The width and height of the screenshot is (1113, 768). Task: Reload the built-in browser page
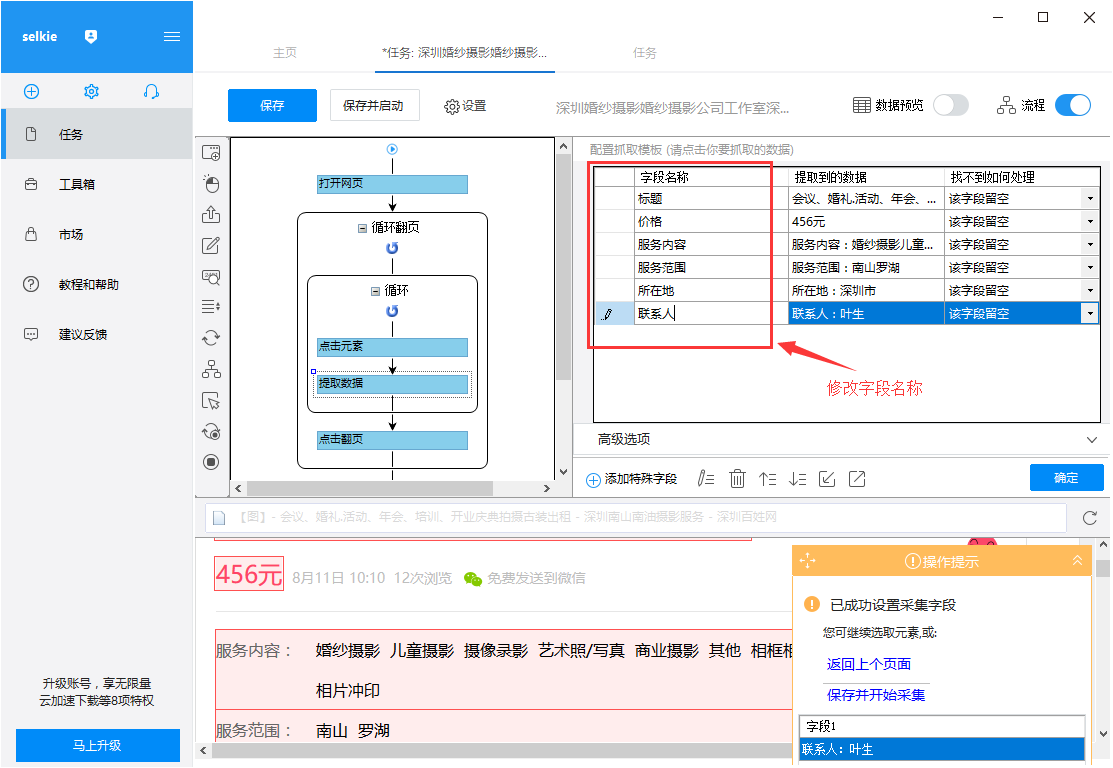pyautogui.click(x=1090, y=517)
